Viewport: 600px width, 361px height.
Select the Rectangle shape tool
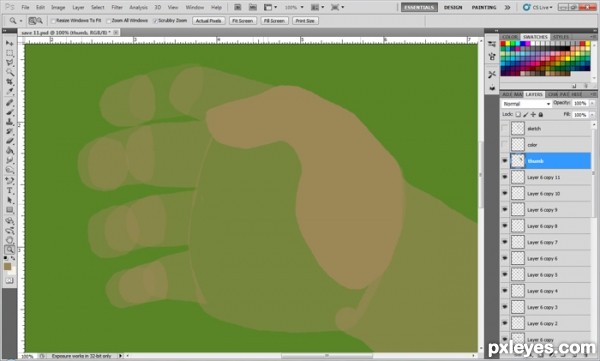[x=10, y=209]
